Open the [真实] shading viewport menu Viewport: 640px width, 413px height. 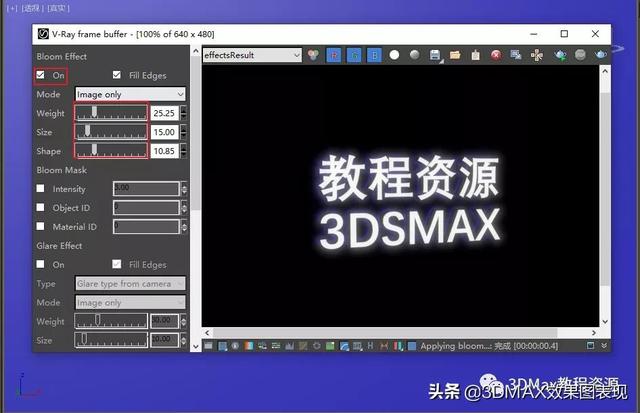58,8
